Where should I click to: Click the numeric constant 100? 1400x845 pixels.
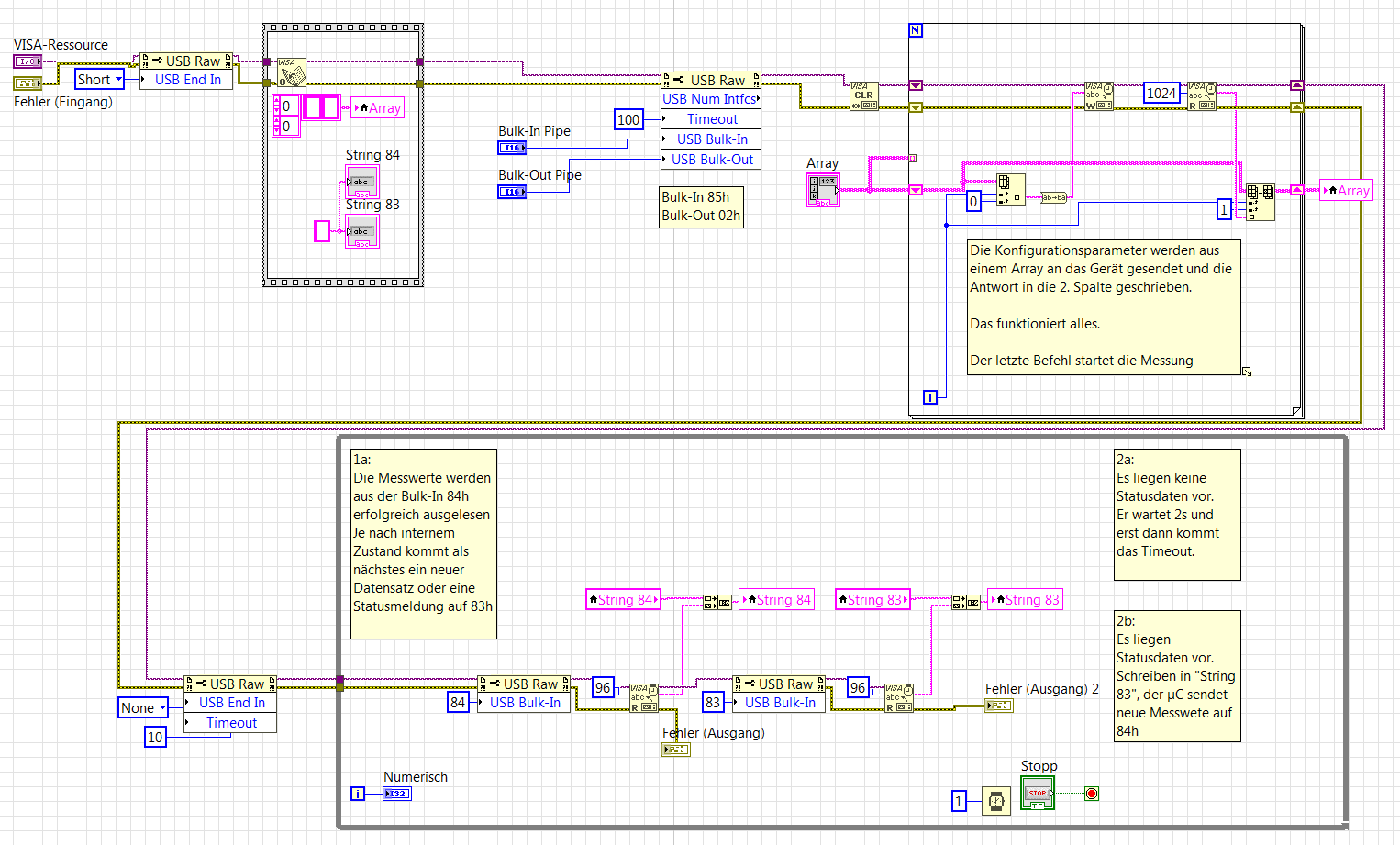coord(628,119)
